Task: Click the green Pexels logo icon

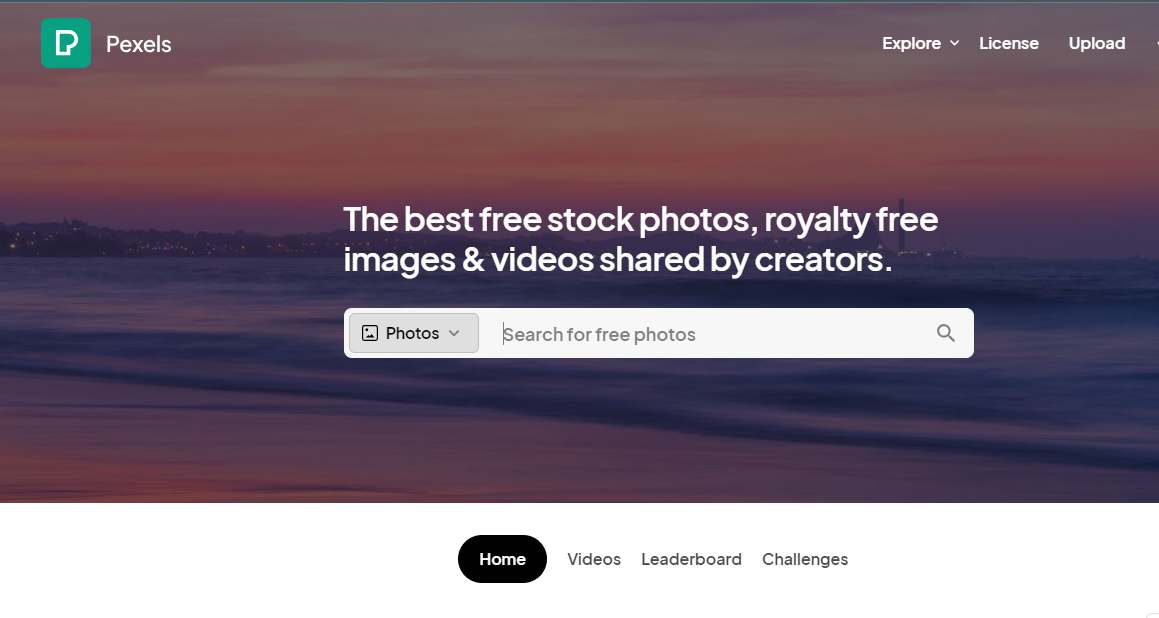Action: tap(66, 44)
